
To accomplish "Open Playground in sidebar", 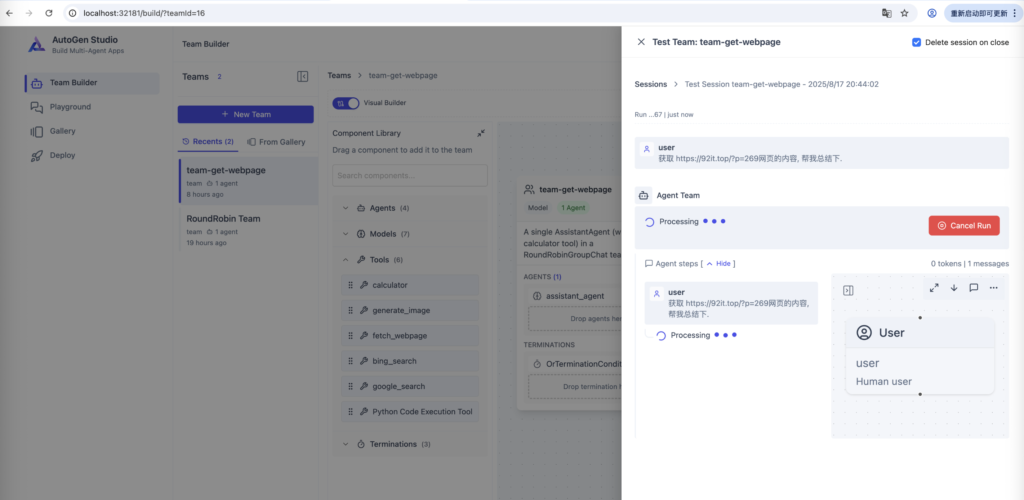I will tap(70, 107).
